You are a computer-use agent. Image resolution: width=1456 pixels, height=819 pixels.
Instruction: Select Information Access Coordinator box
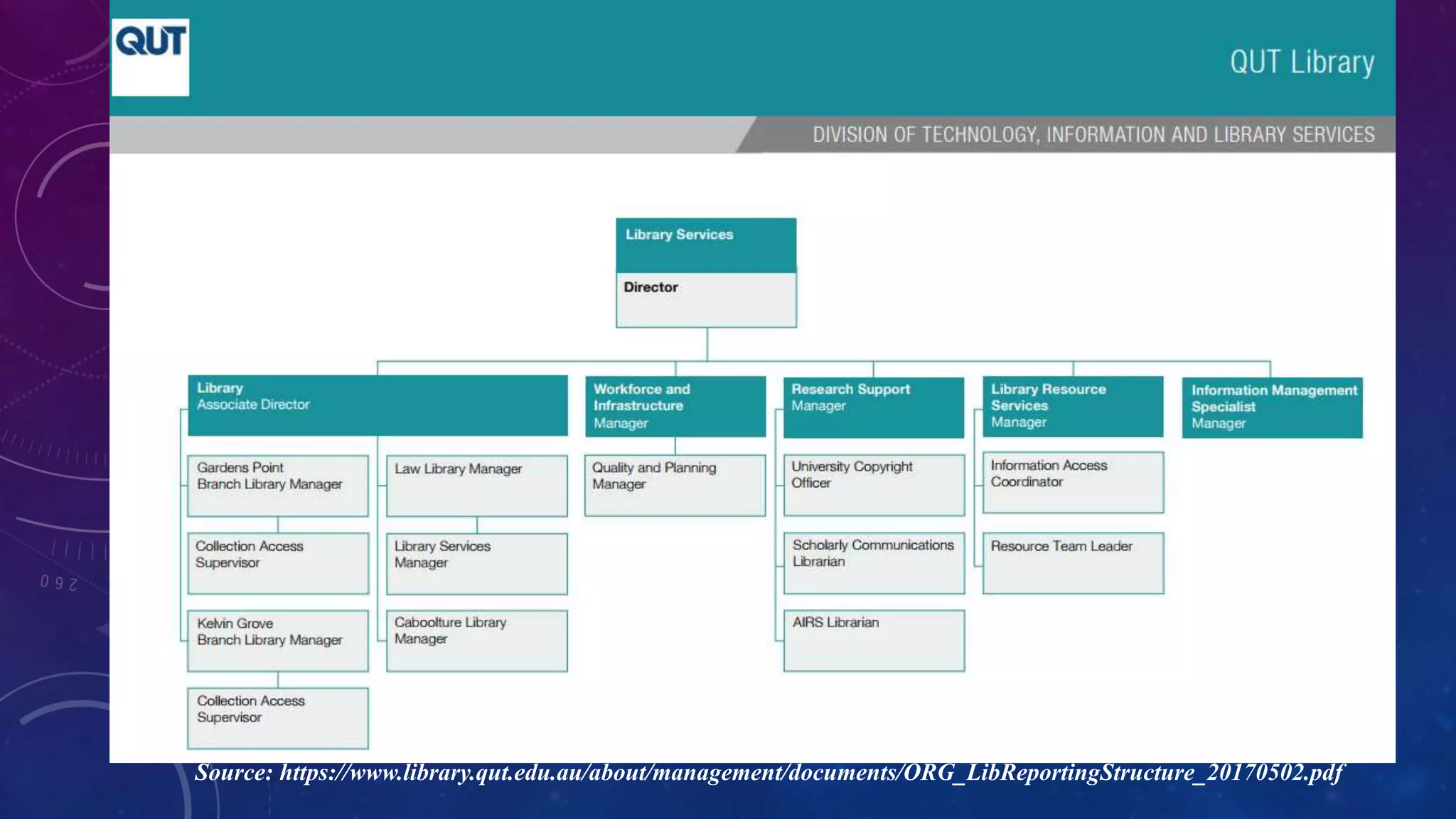[x=1073, y=482]
